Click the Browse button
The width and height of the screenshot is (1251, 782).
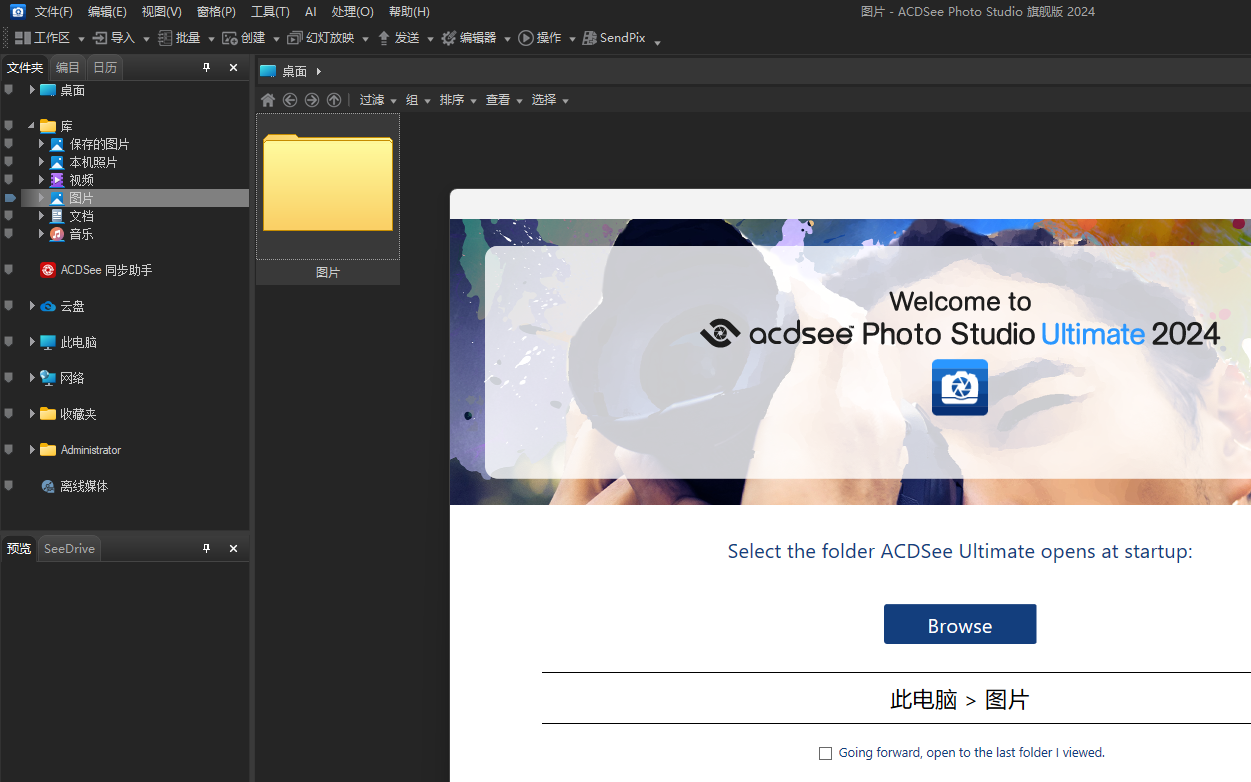(x=960, y=624)
